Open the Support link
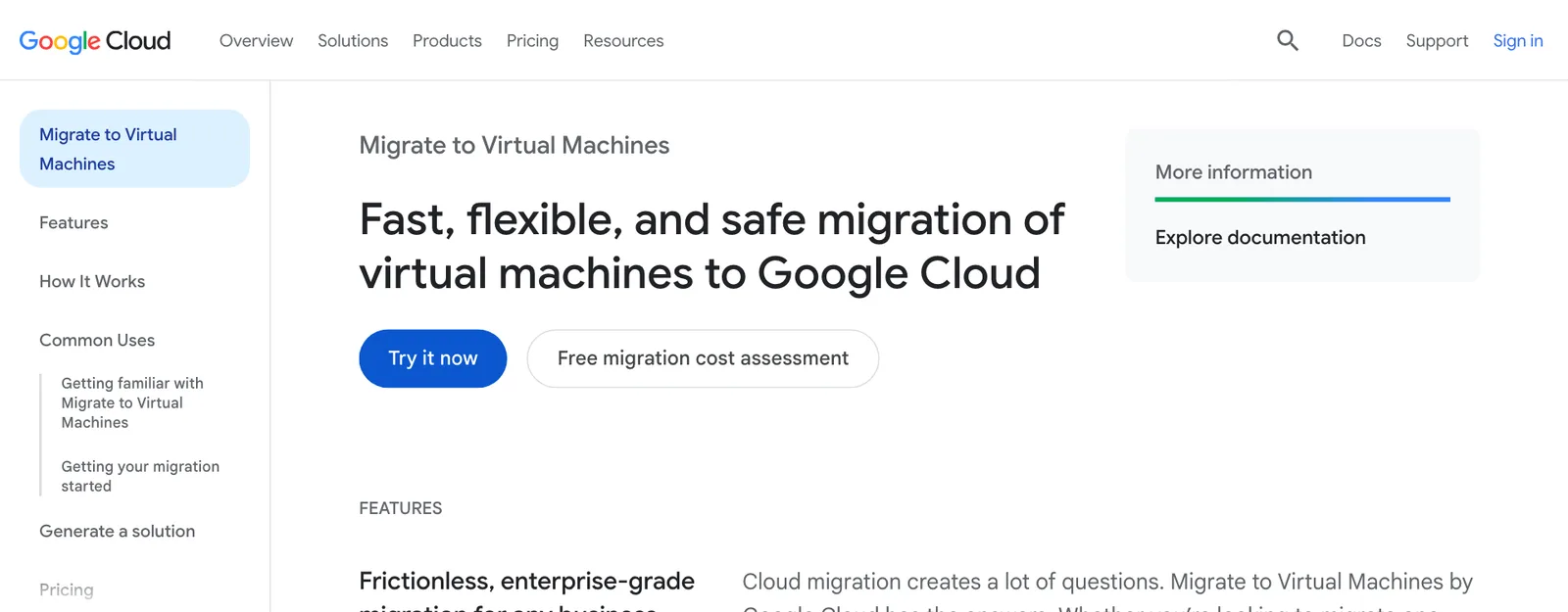Screen dimensions: 1568x612 (x=1437, y=40)
